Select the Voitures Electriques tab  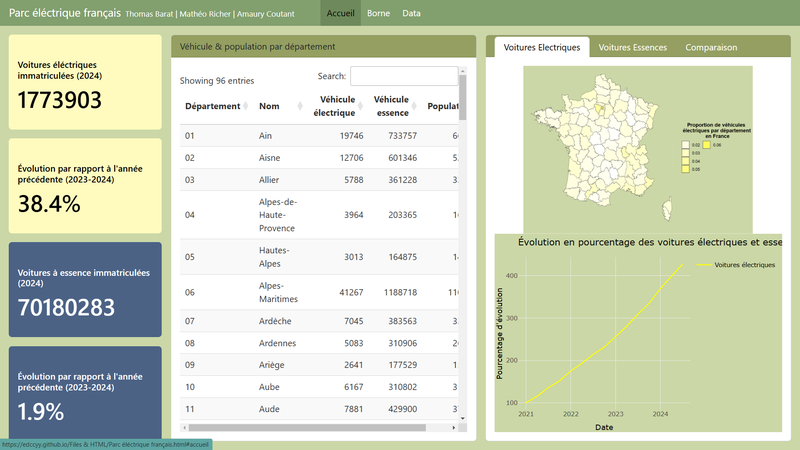tap(541, 48)
